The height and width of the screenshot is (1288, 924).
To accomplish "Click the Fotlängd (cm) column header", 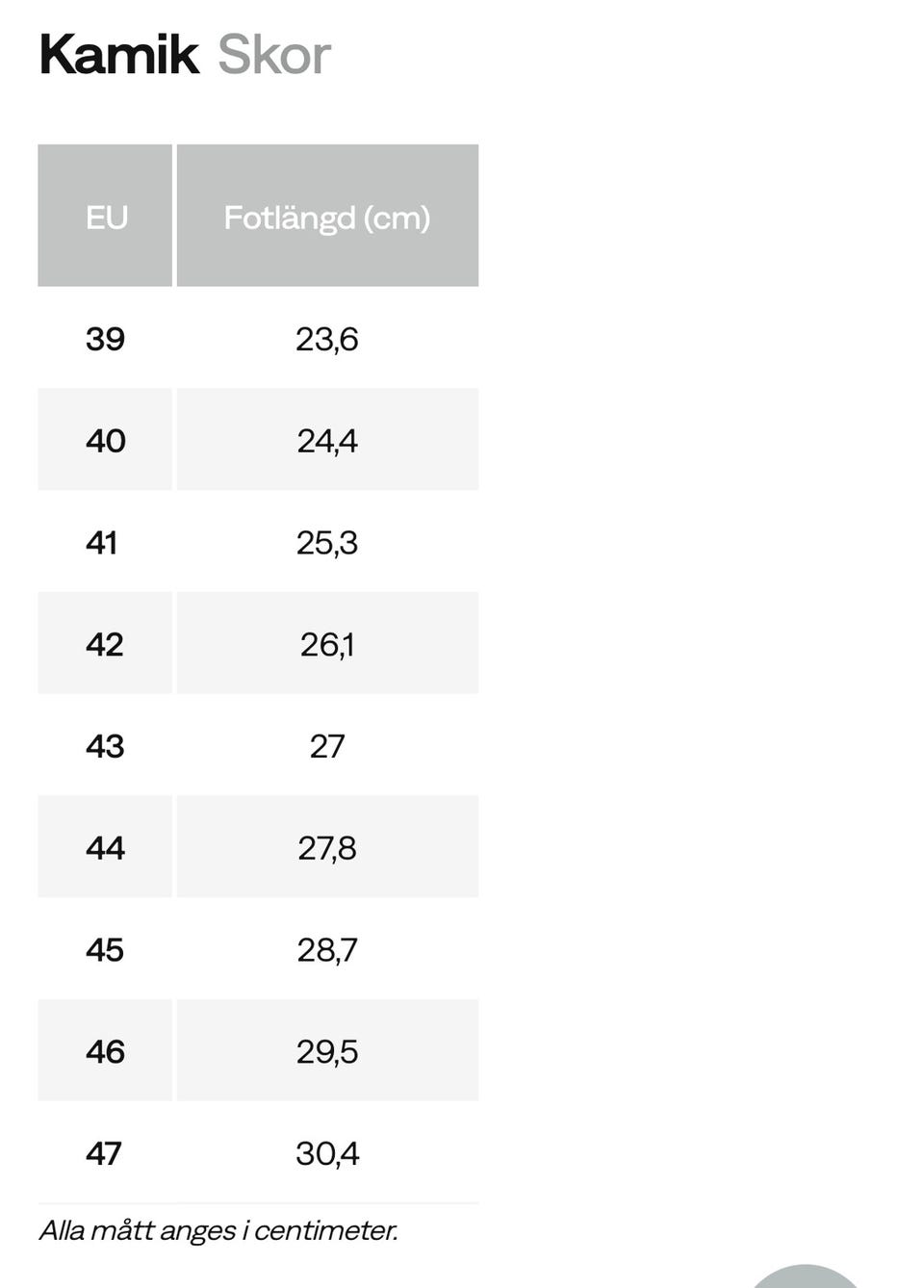I will 327,217.
